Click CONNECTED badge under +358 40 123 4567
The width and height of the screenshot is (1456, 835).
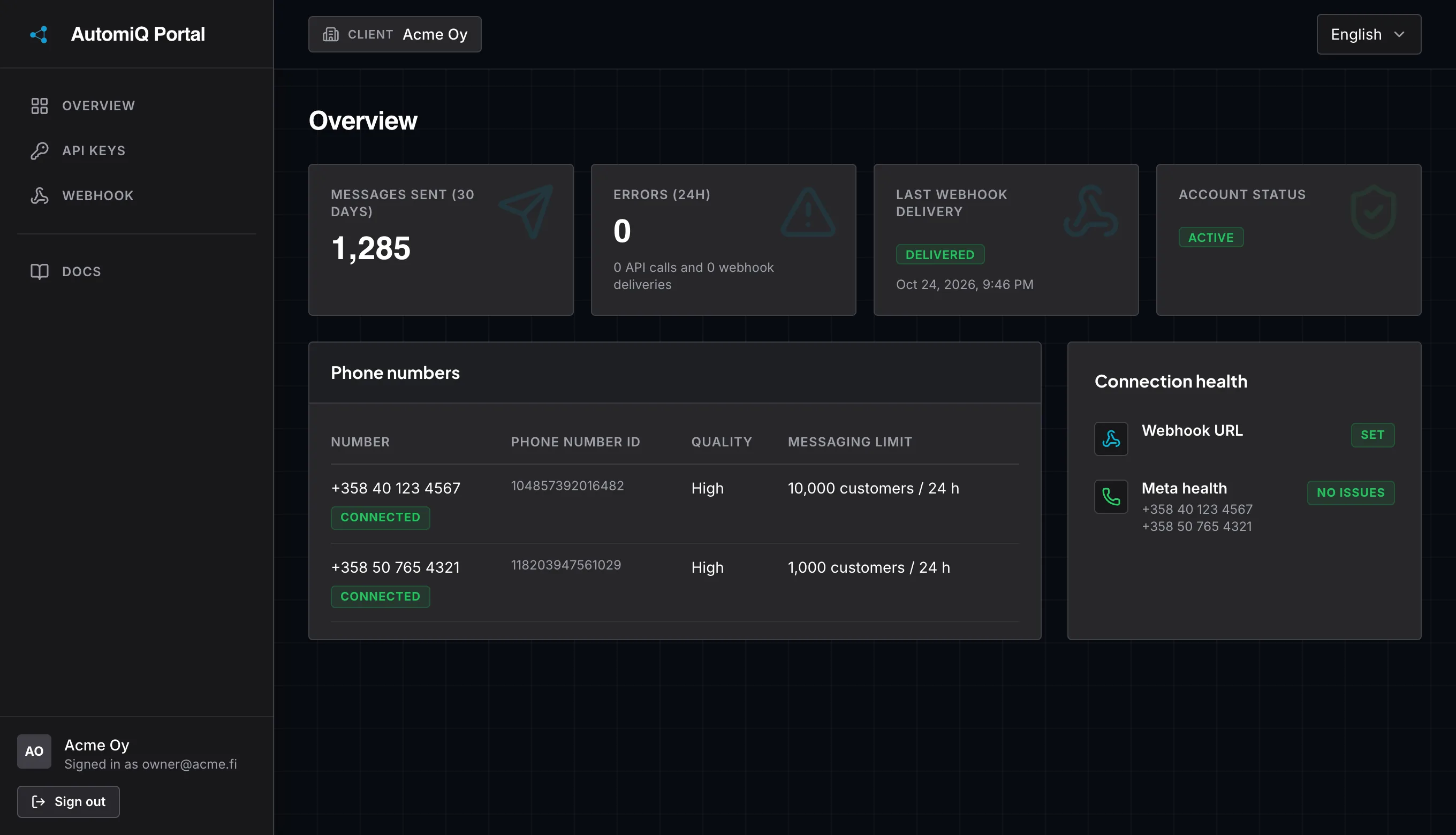380,517
